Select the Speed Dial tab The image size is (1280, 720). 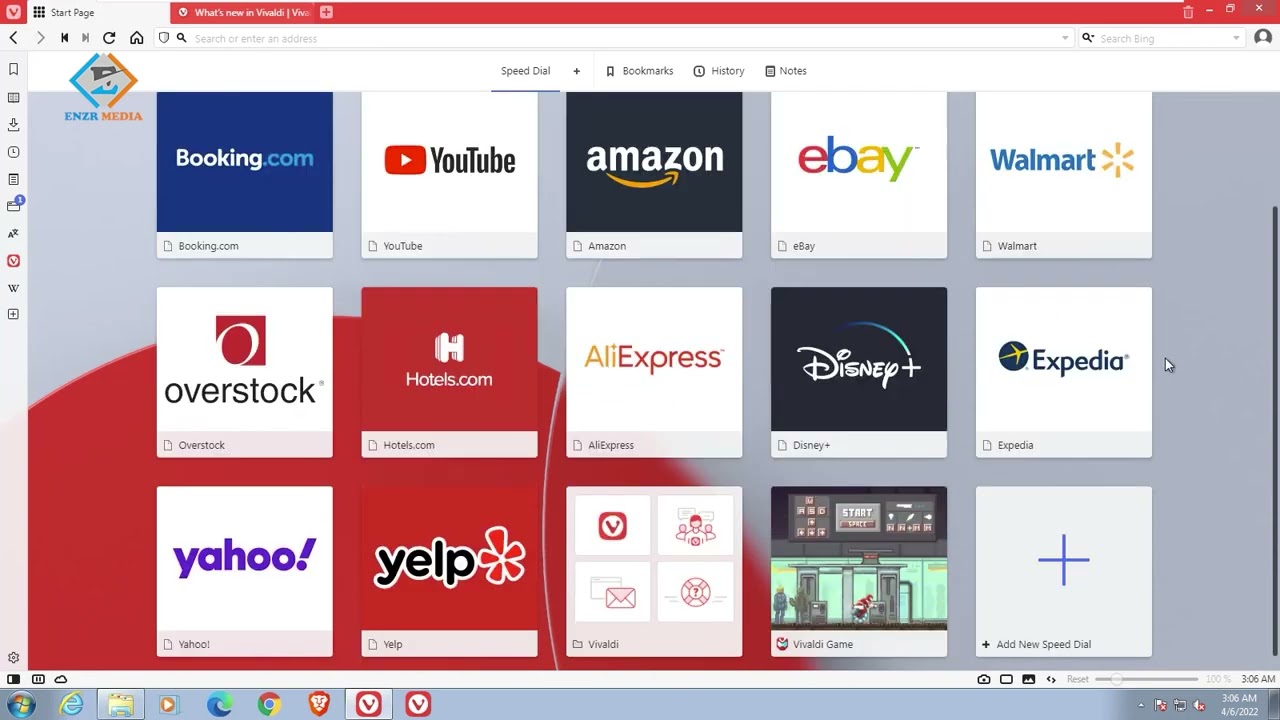point(525,71)
